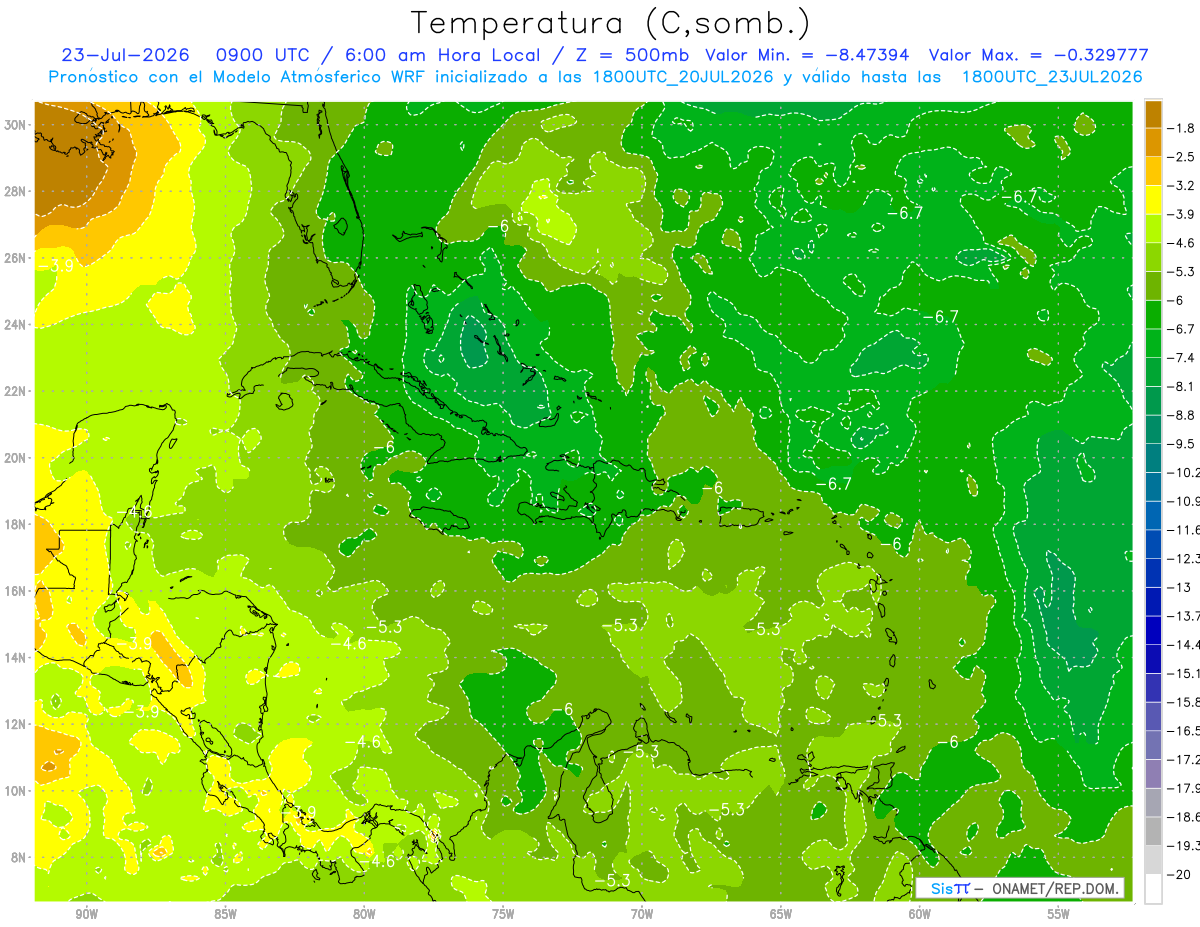The height and width of the screenshot is (927, 1200).
Task: Click the "Valor Max. = -0.329777" text
Action: point(1039,55)
